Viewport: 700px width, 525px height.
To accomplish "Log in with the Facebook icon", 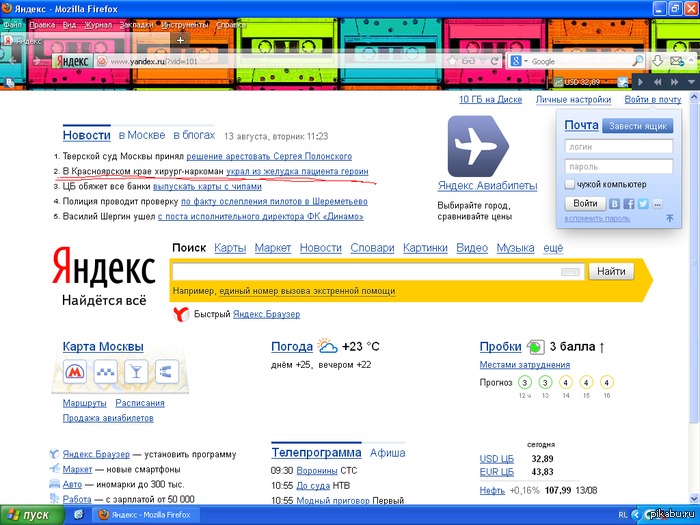I will (x=629, y=204).
